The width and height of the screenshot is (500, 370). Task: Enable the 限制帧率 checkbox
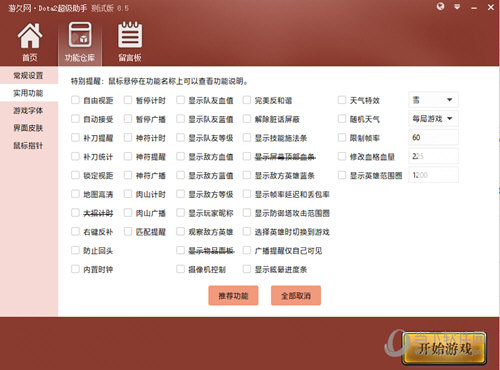(x=342, y=137)
